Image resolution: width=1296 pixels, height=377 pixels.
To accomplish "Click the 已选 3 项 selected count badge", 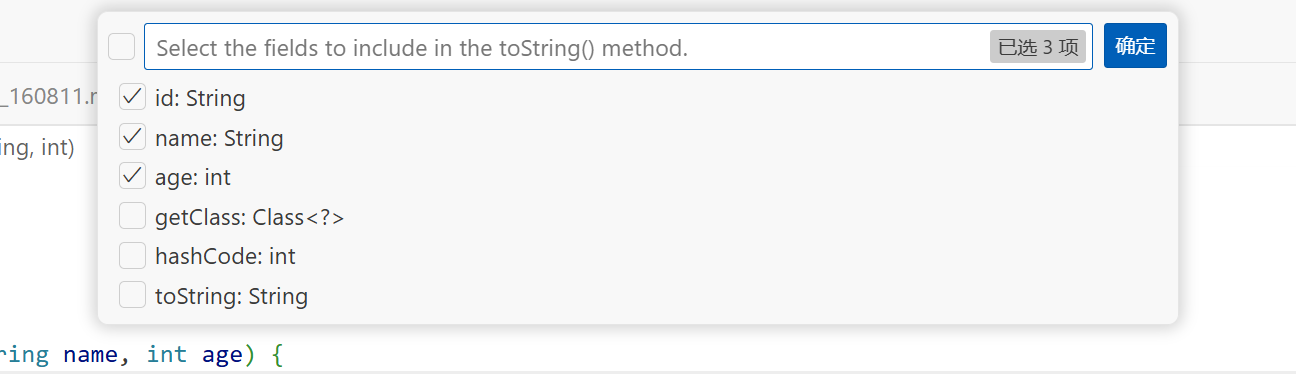I will click(1038, 47).
